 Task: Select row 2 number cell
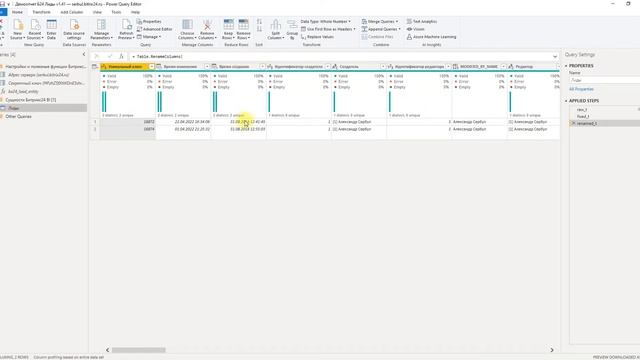pos(95,129)
